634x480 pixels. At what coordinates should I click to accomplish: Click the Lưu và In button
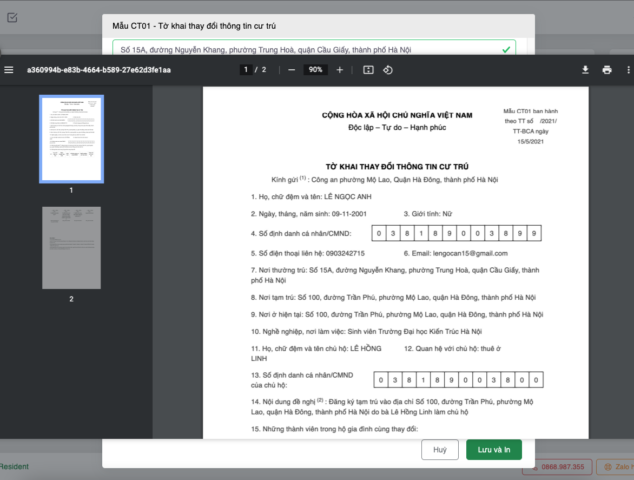(x=493, y=450)
